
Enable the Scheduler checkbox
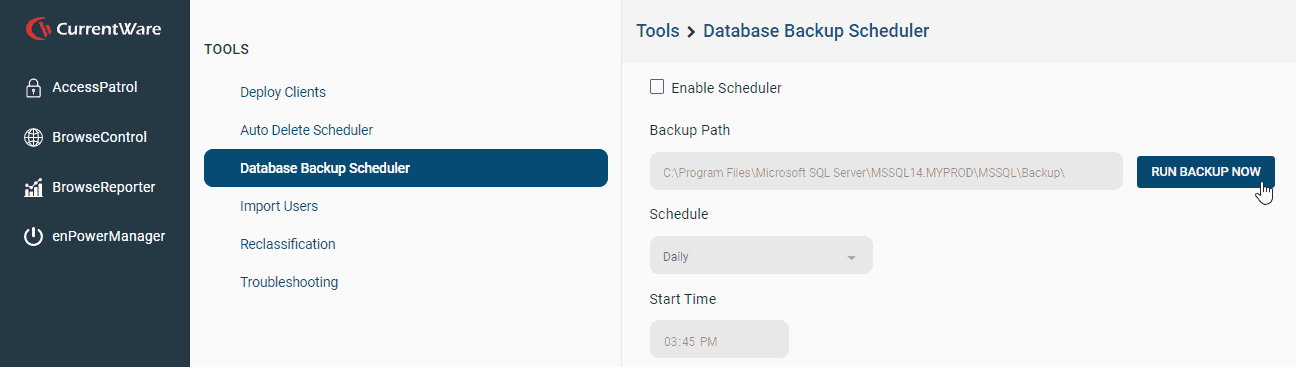(657, 87)
